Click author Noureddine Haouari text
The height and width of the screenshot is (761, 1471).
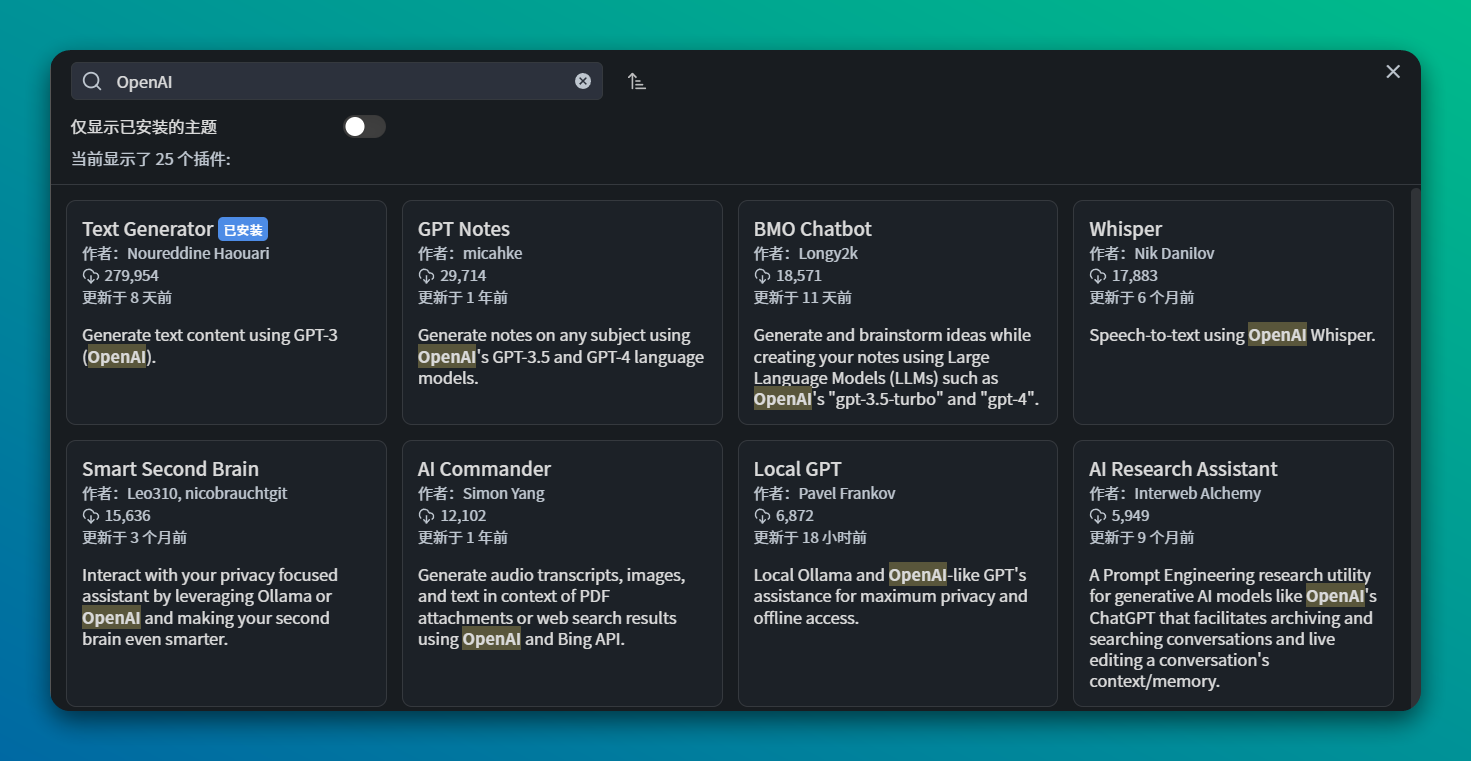198,254
